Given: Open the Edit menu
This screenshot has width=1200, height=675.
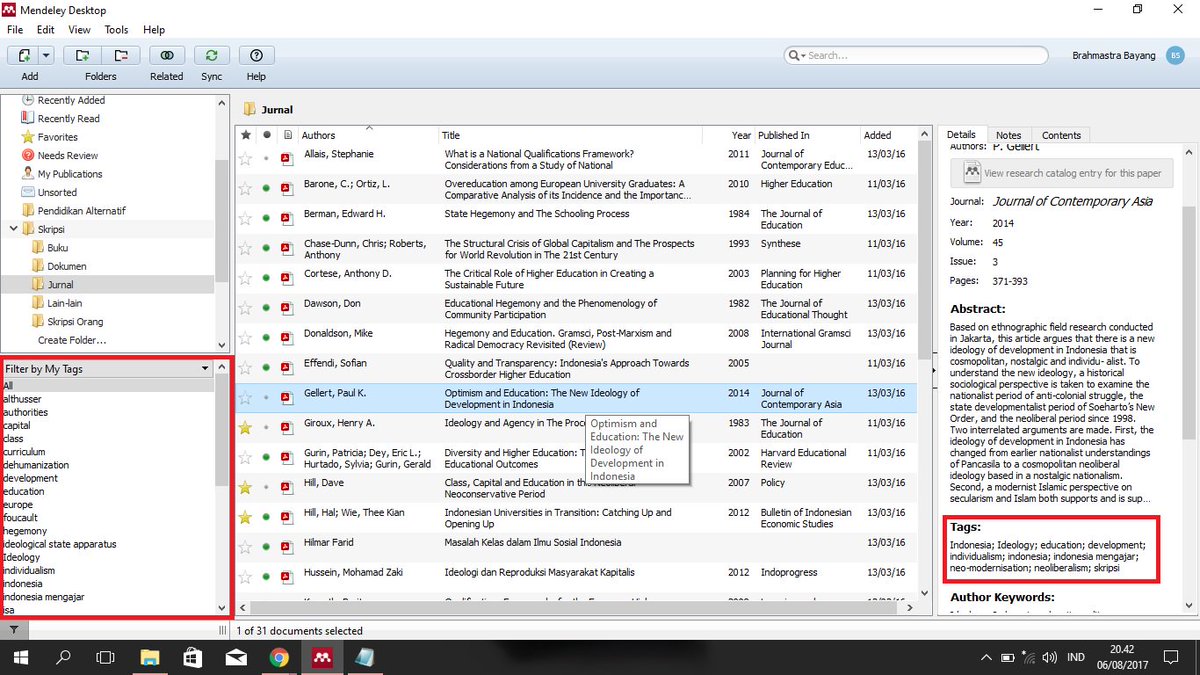Looking at the screenshot, I should pyautogui.click(x=46, y=30).
